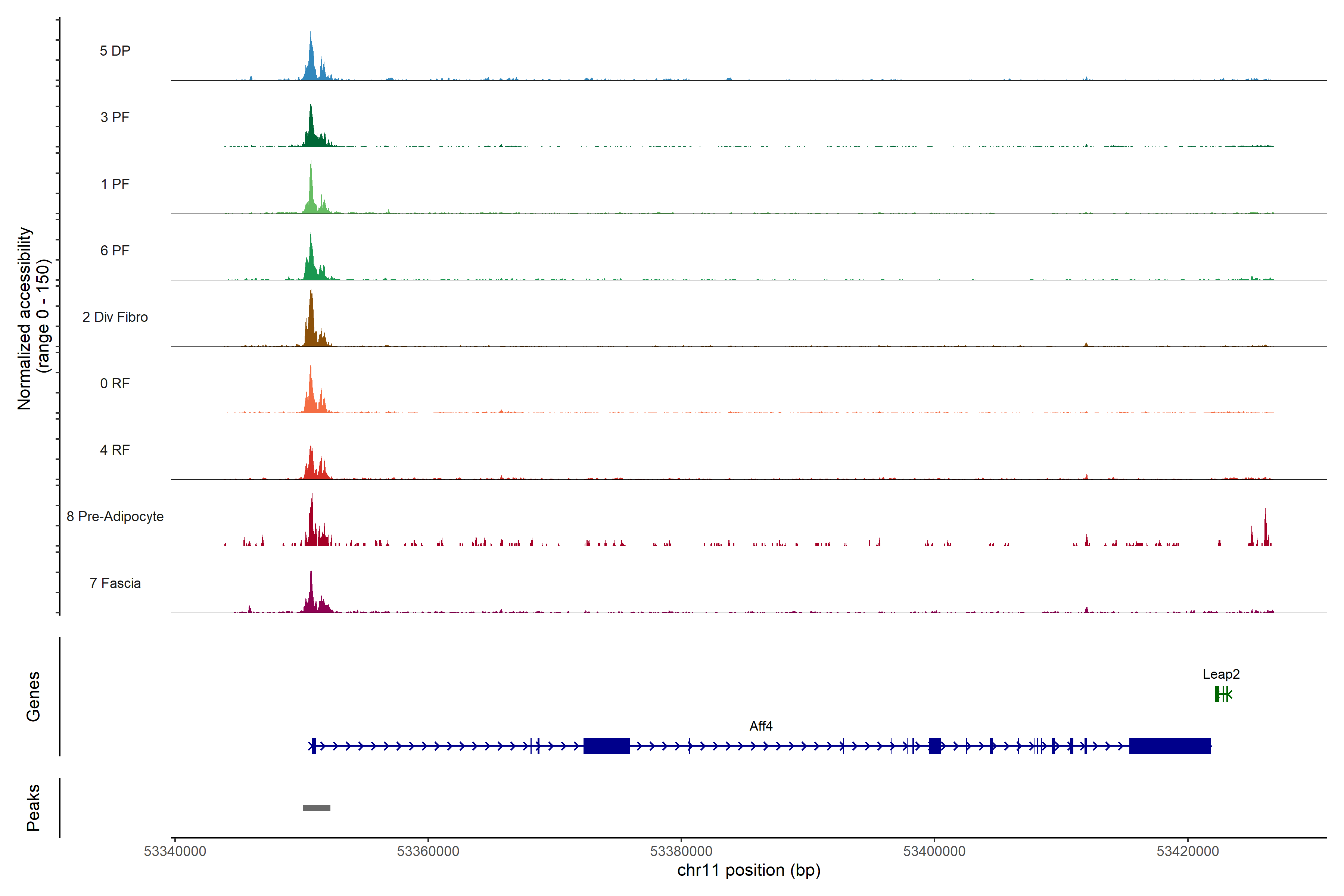This screenshot has width=1344, height=896.
Task: Click the 2 Div Fibro label
Action: pos(115,317)
